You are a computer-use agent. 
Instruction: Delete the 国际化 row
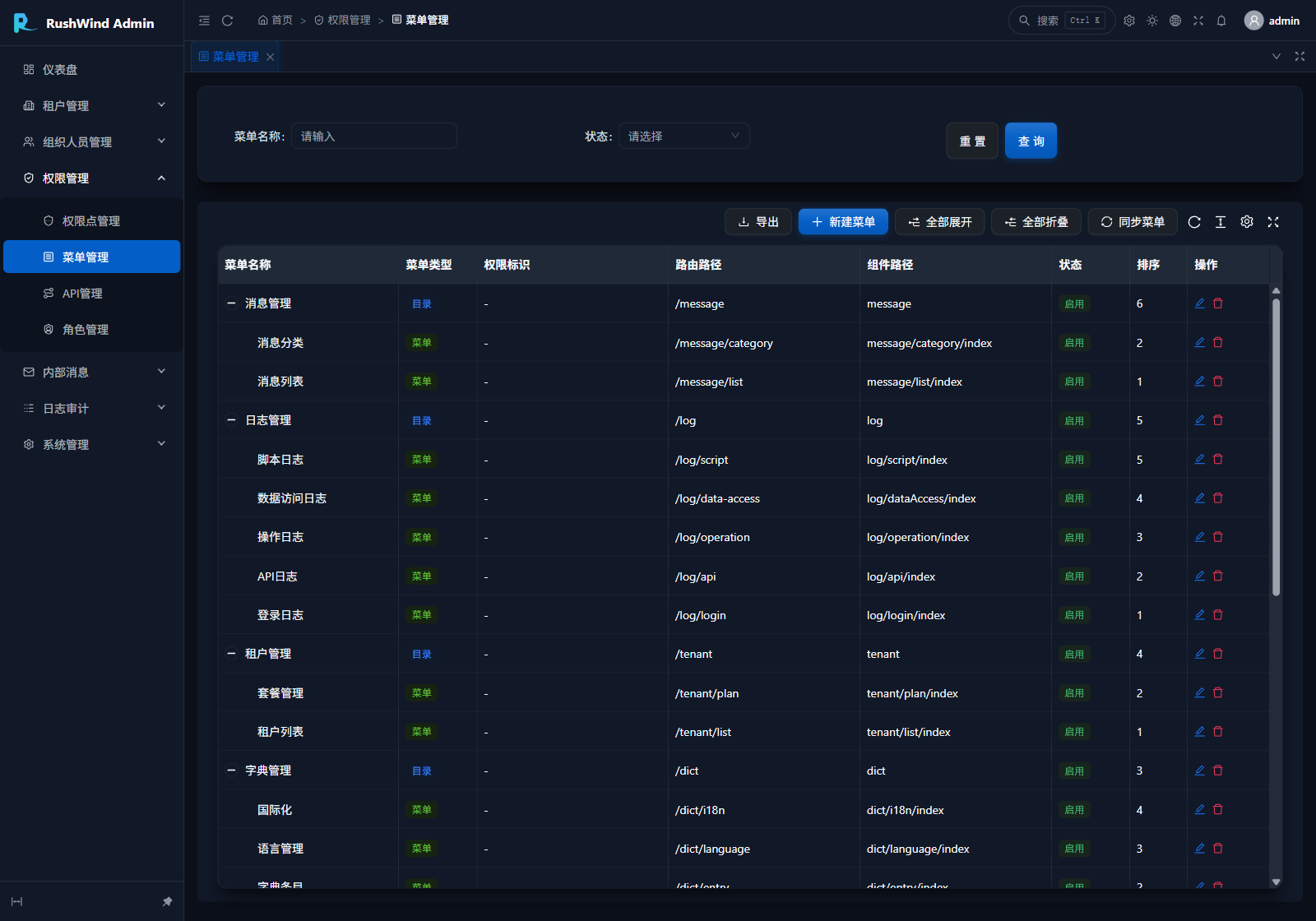coord(1218,809)
